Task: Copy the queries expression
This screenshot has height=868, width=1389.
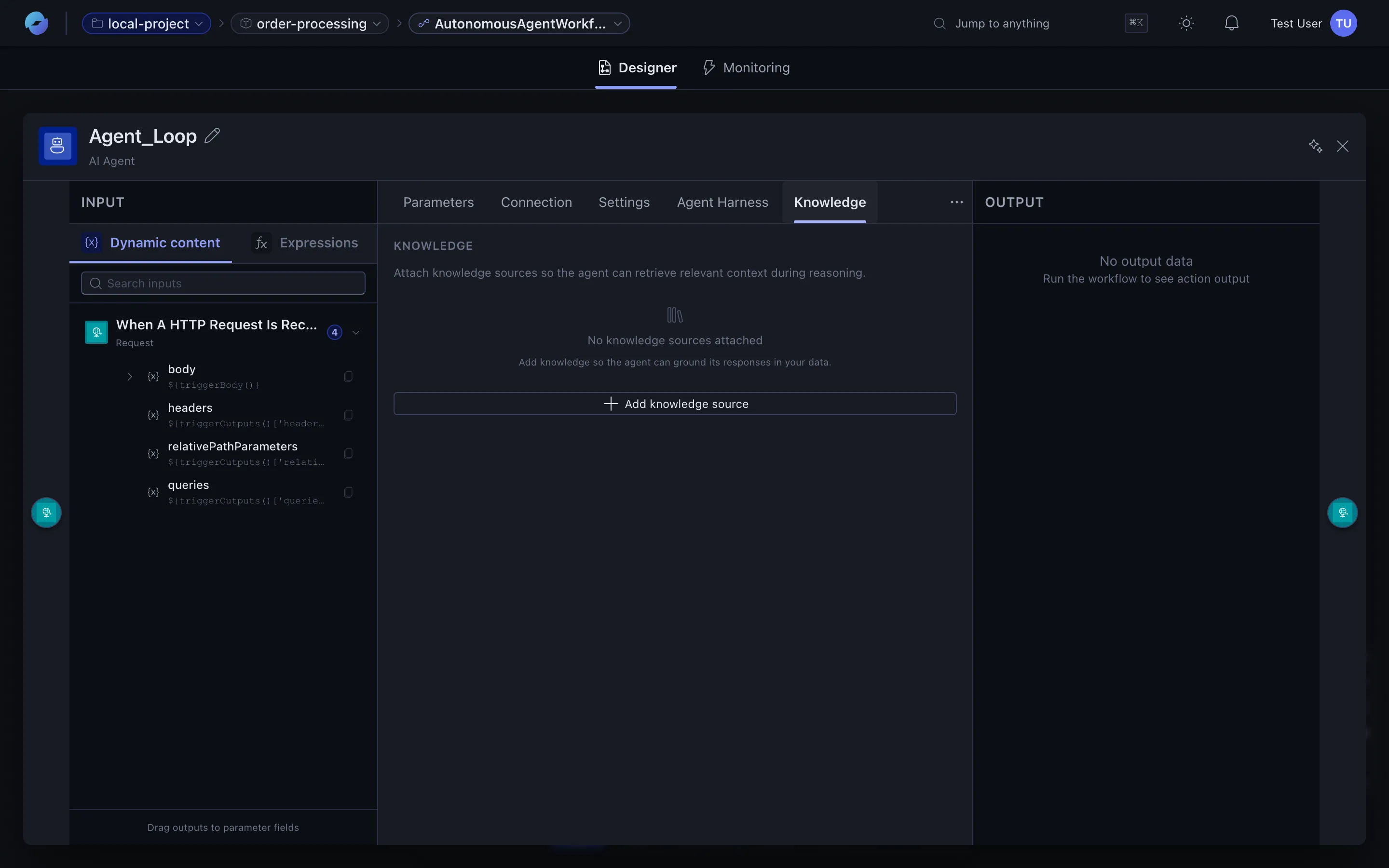Action: coord(348,492)
